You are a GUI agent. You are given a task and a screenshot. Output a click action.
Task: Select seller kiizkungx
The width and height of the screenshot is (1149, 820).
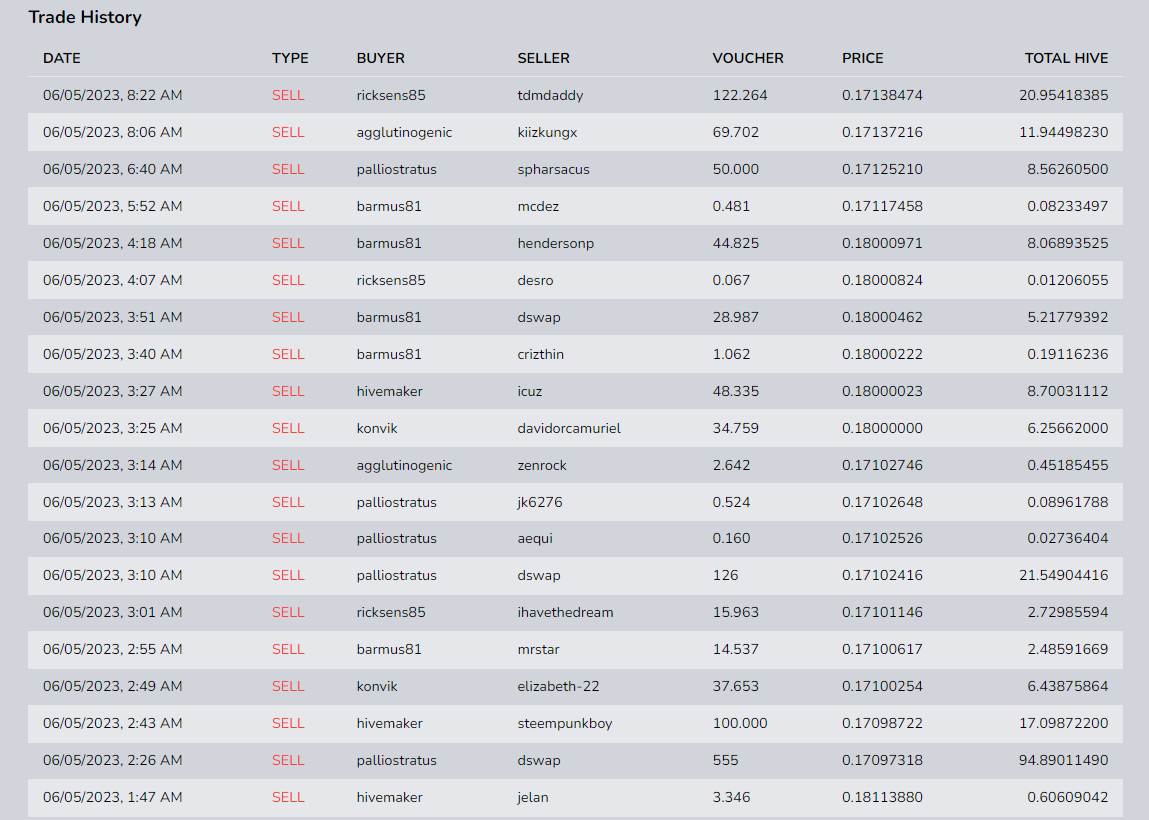[x=547, y=133]
